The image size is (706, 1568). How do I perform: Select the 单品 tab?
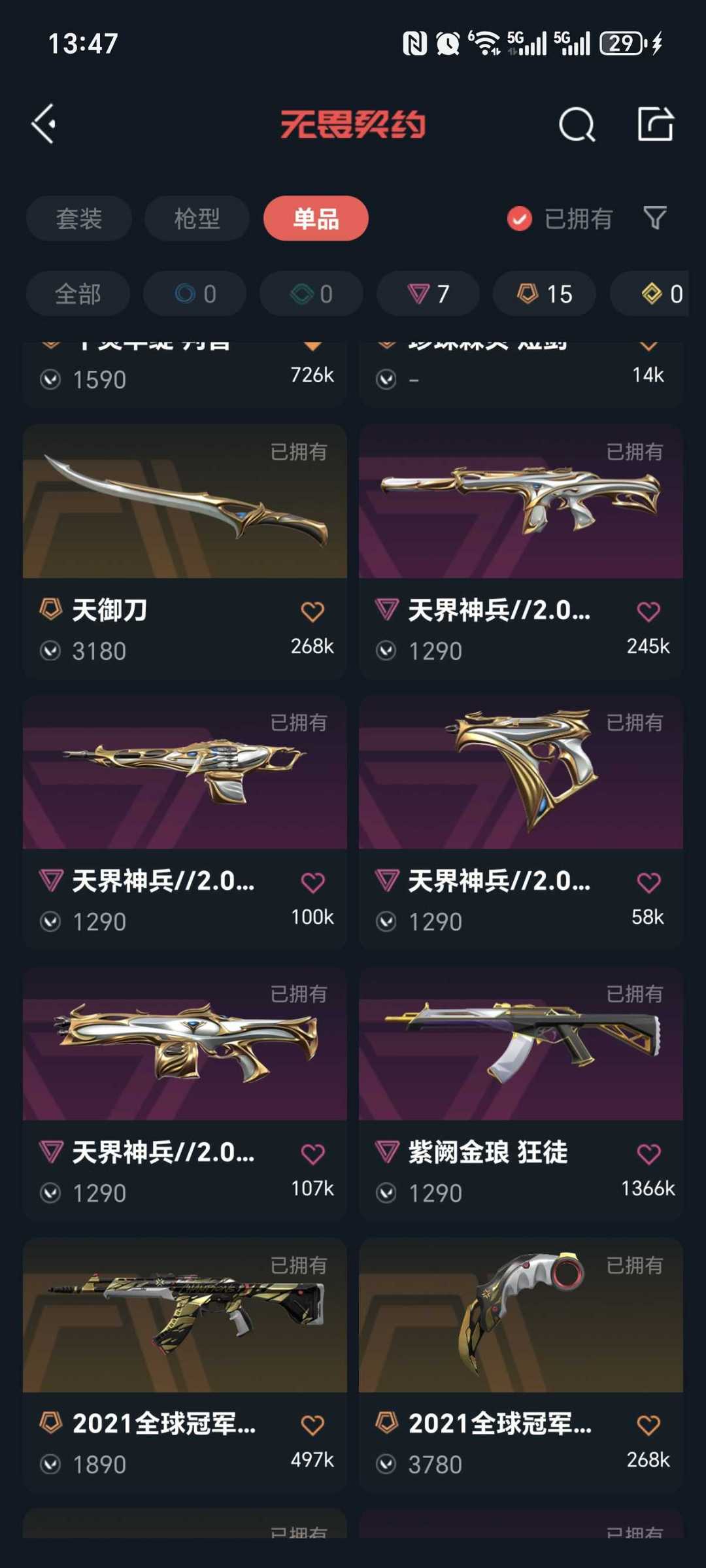316,218
